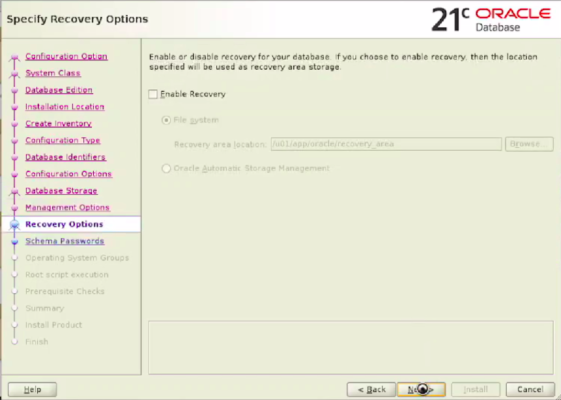Viewport: 561px width, 400px height.
Task: Select the File system radio button
Action: 166,120
